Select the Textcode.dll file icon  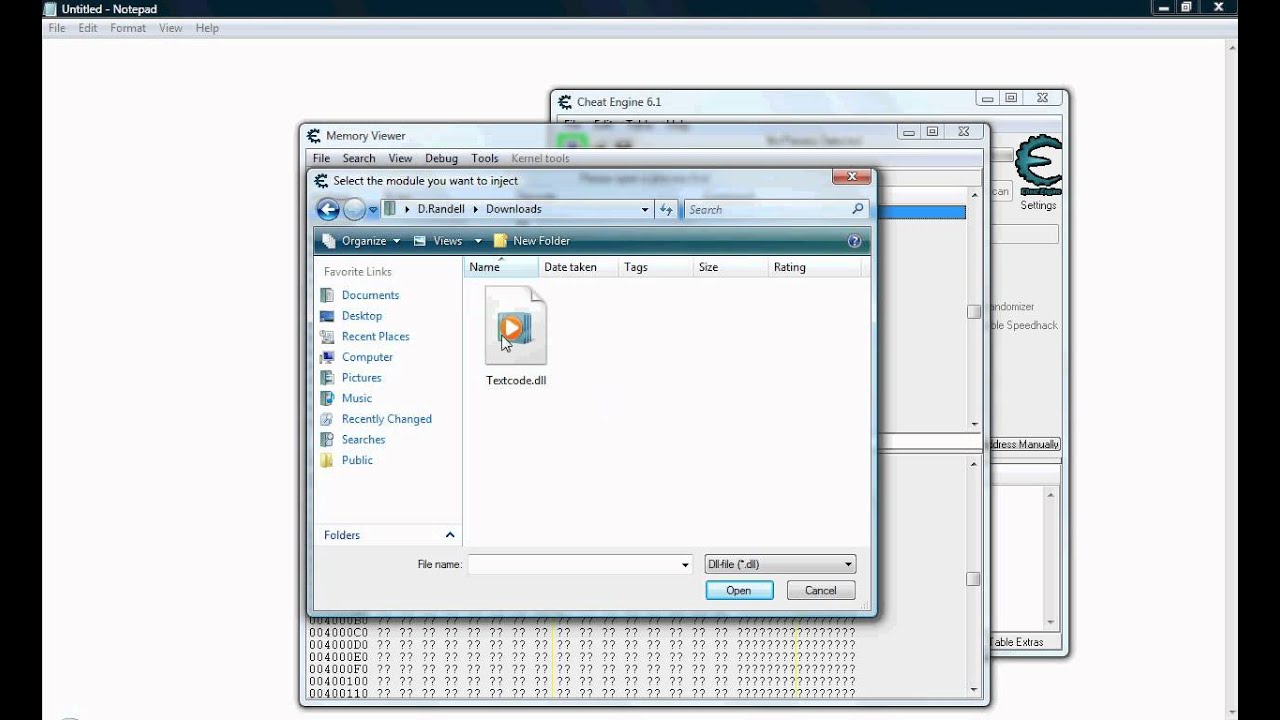click(516, 326)
